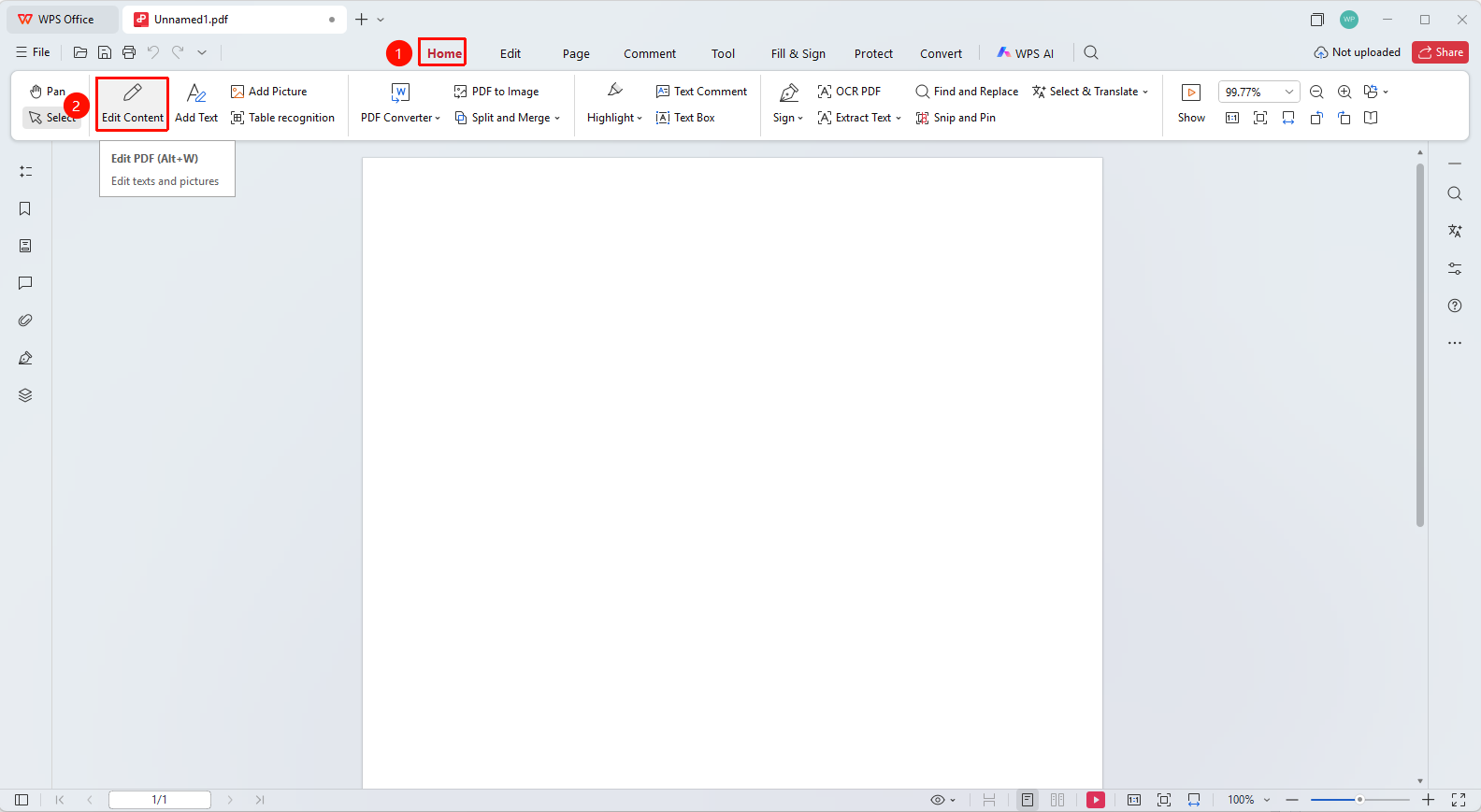This screenshot has width=1481, height=812.
Task: Open the bookmark panel in left sidebar
Action: 25,208
